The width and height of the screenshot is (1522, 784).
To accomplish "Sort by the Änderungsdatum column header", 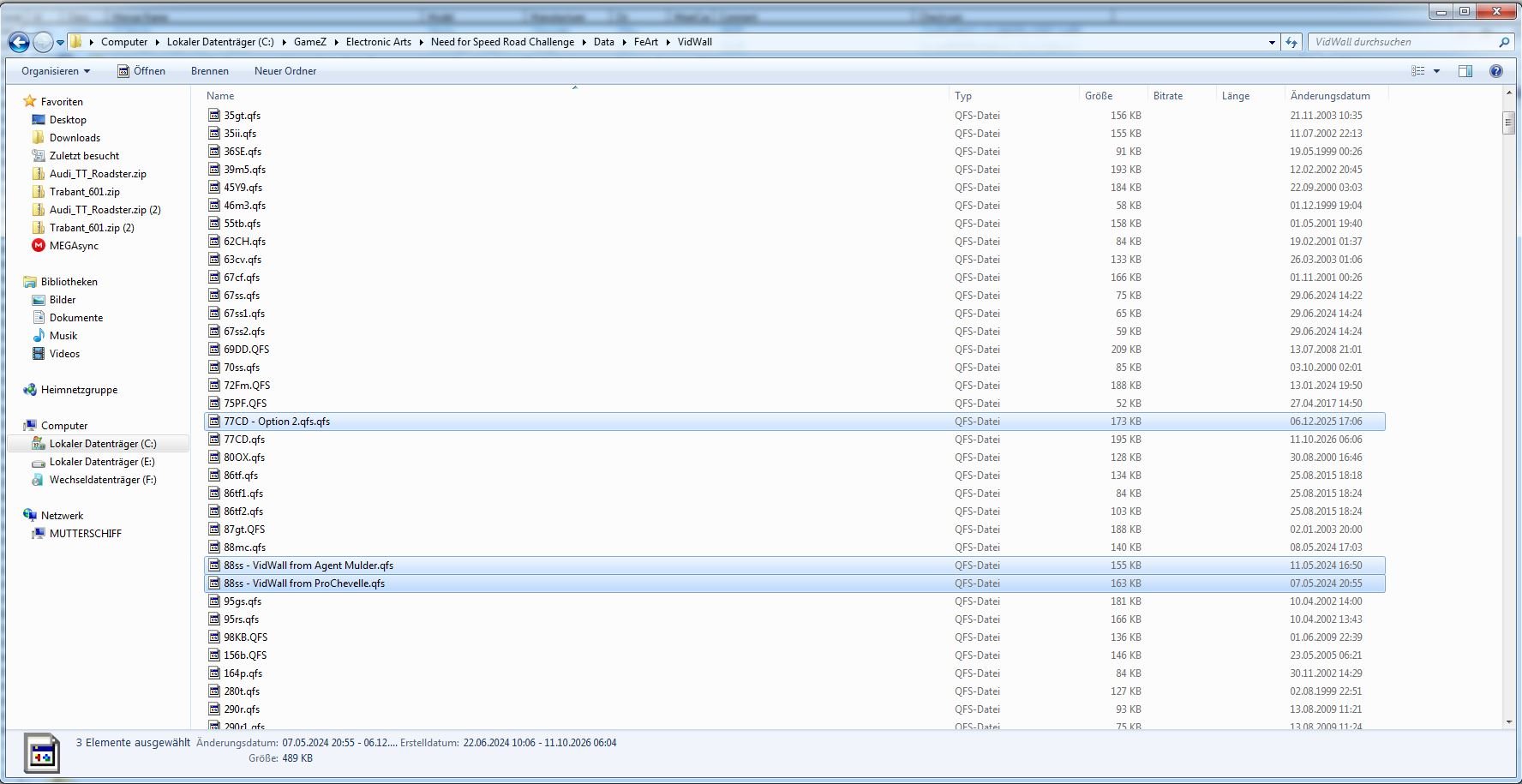I will pos(1330,96).
